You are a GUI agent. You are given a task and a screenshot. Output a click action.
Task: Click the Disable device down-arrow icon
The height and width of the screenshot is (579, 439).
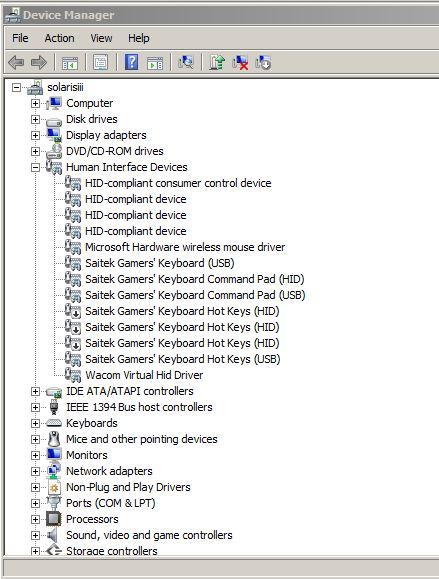(263, 62)
